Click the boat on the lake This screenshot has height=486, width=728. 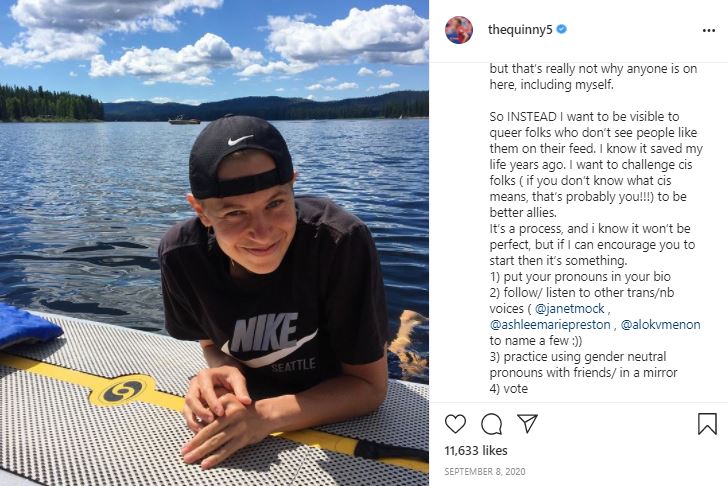click(184, 120)
